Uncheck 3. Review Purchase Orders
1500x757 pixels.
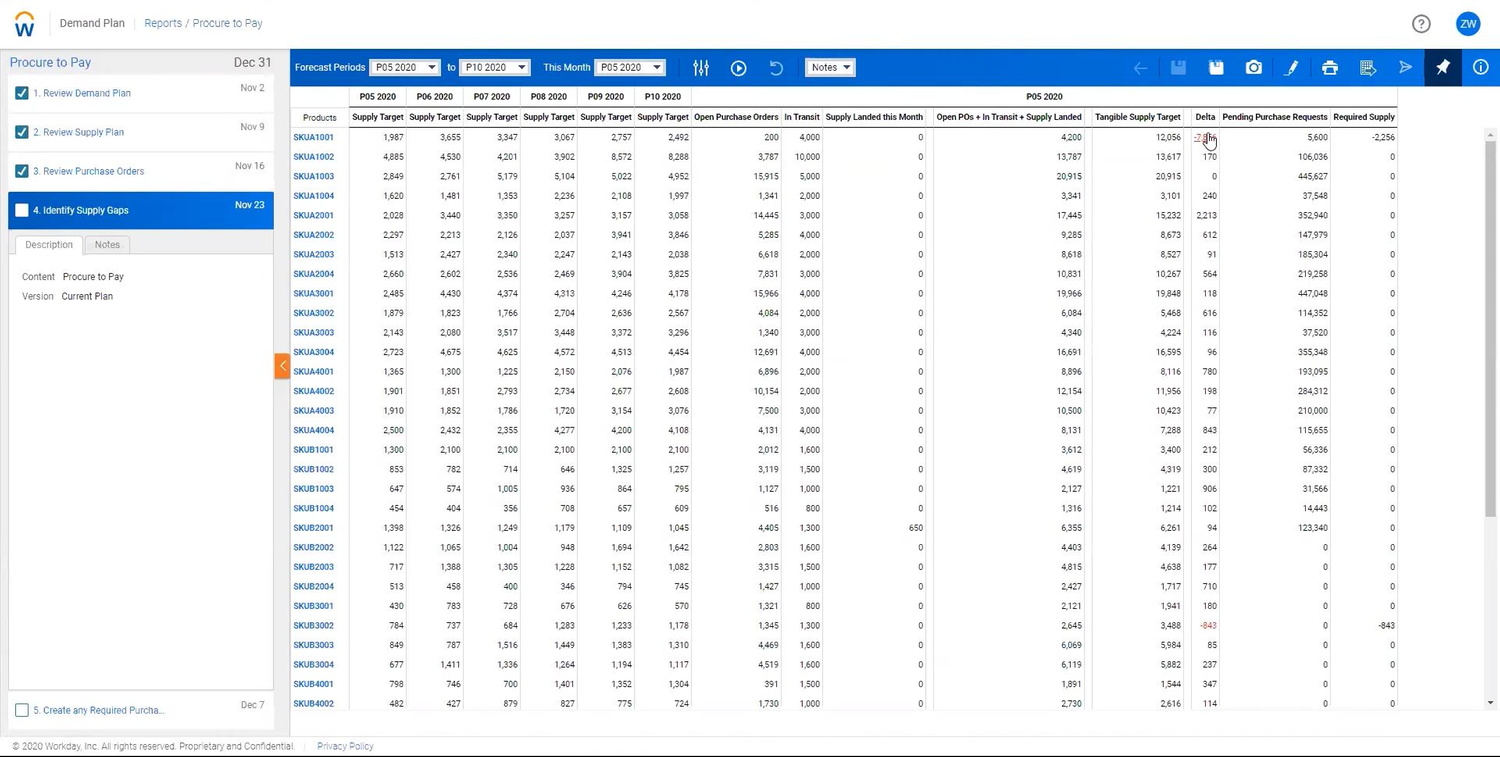coord(22,171)
